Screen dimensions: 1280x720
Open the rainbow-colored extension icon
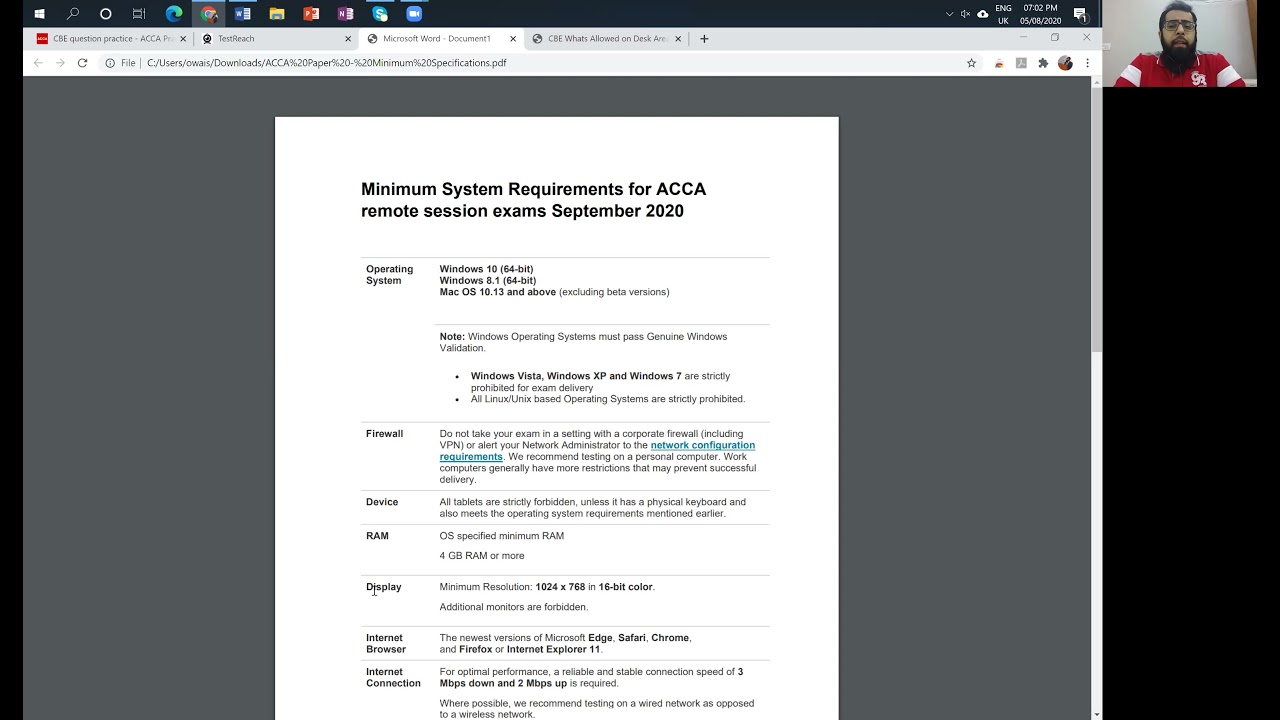pyautogui.click(x=998, y=63)
